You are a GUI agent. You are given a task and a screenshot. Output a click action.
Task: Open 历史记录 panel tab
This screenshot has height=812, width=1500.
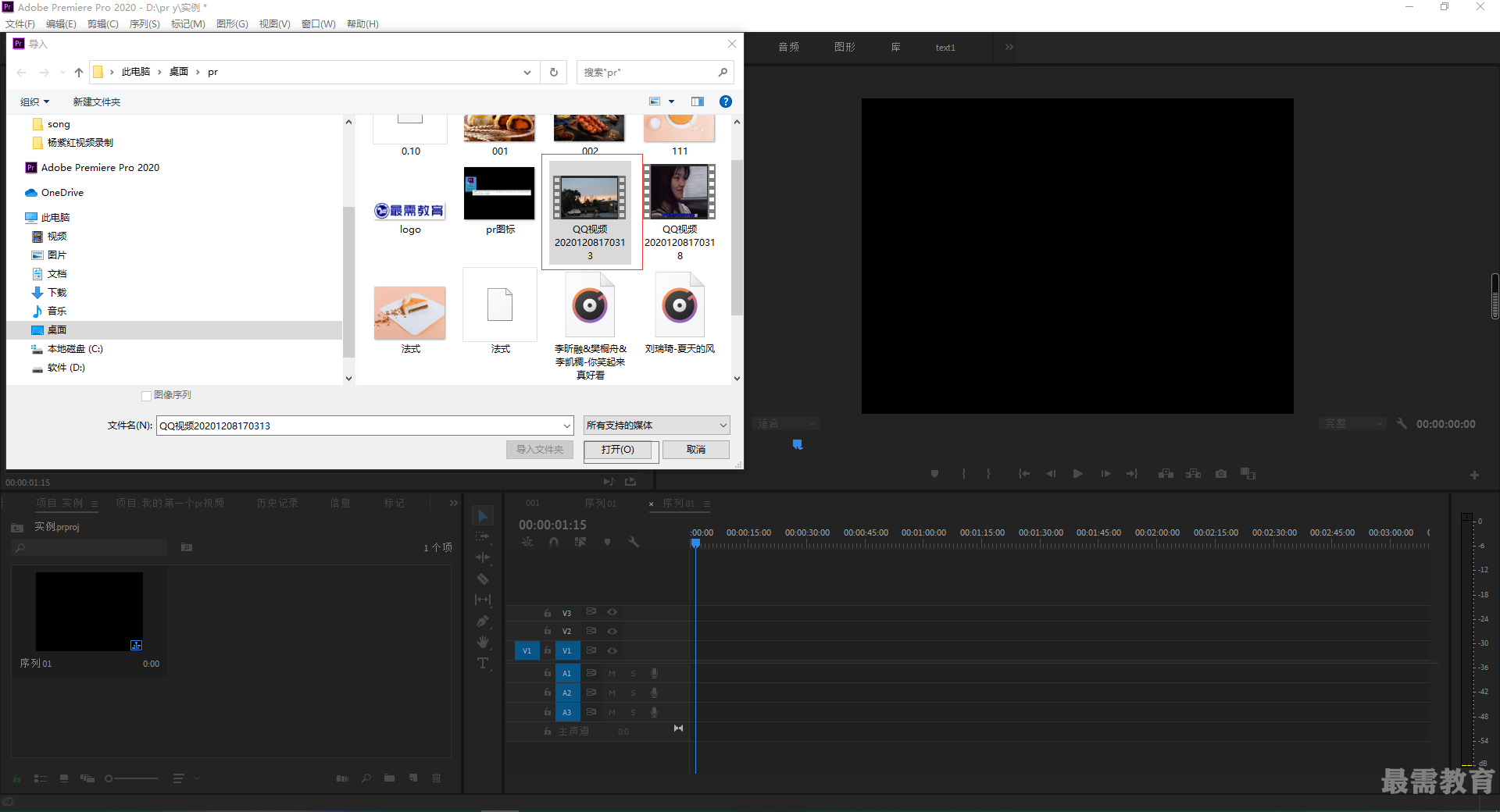click(x=277, y=503)
